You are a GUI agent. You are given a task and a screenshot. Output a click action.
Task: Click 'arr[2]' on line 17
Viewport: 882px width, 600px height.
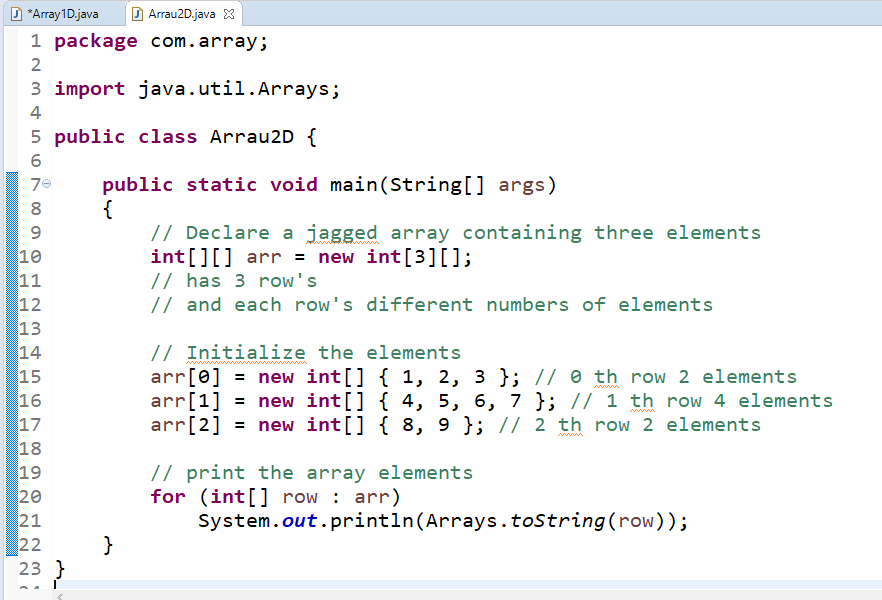185,425
